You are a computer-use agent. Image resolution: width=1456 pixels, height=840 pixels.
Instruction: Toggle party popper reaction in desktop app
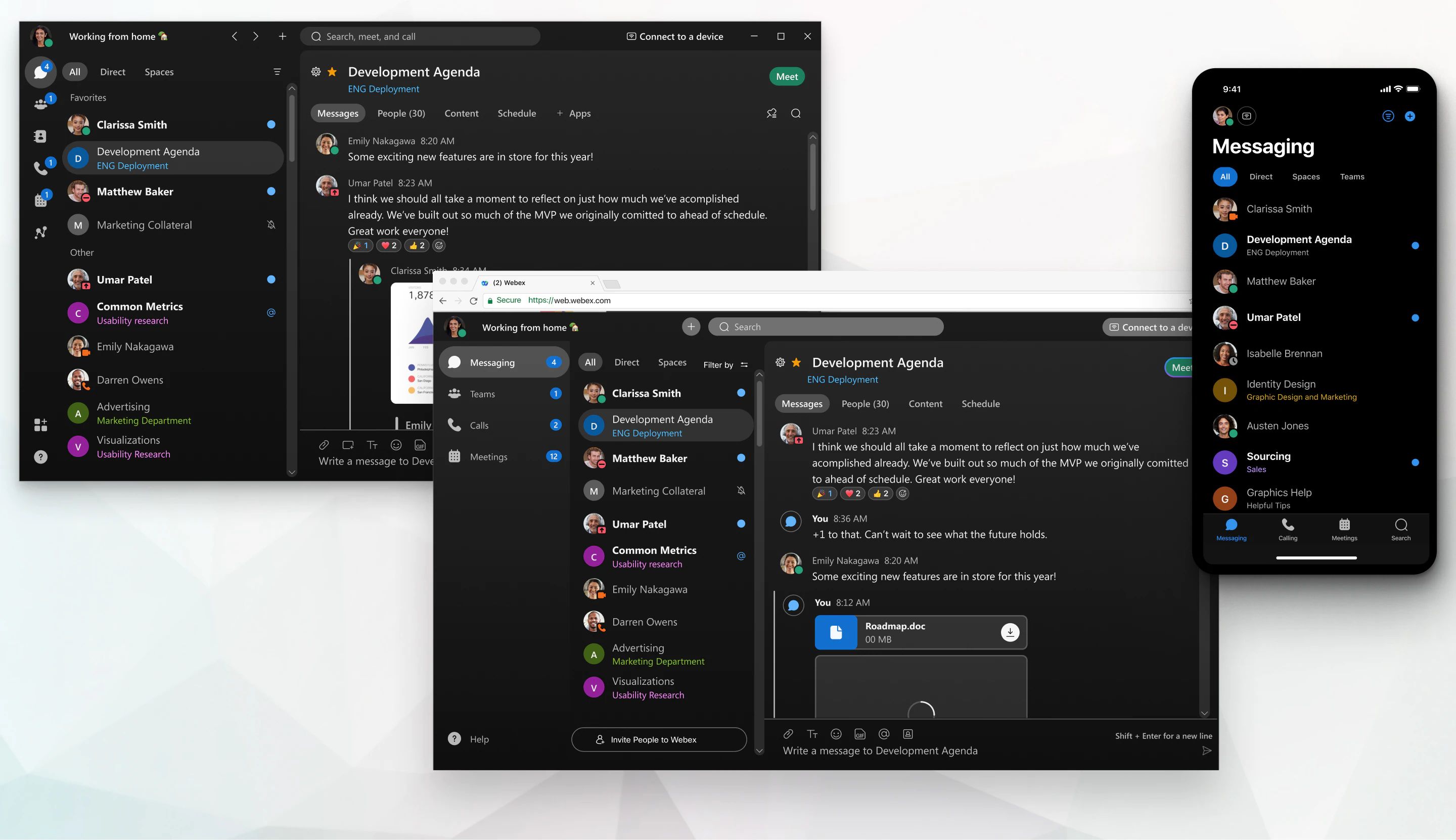tap(360, 245)
